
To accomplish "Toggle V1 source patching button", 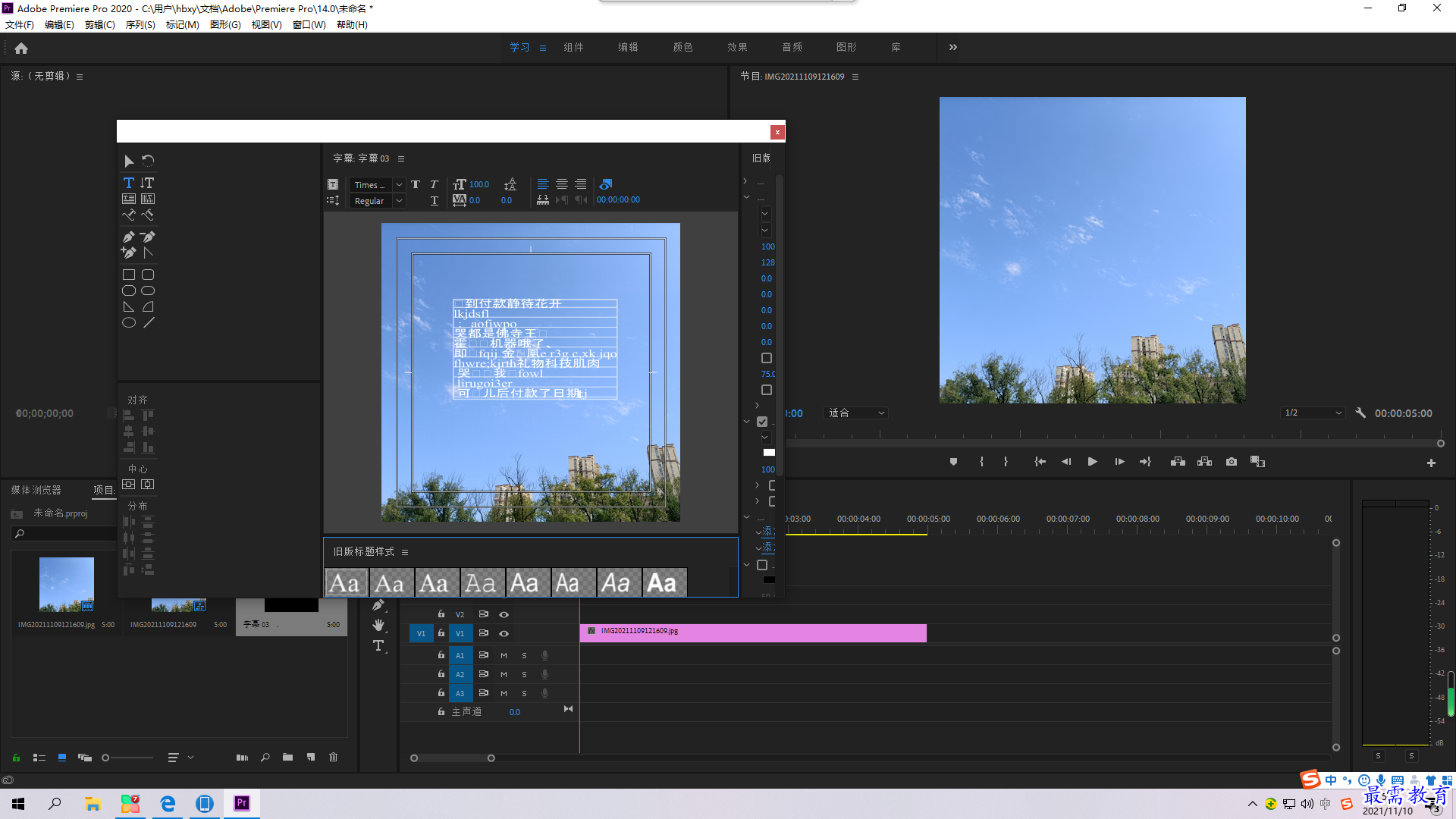I will click(x=421, y=634).
